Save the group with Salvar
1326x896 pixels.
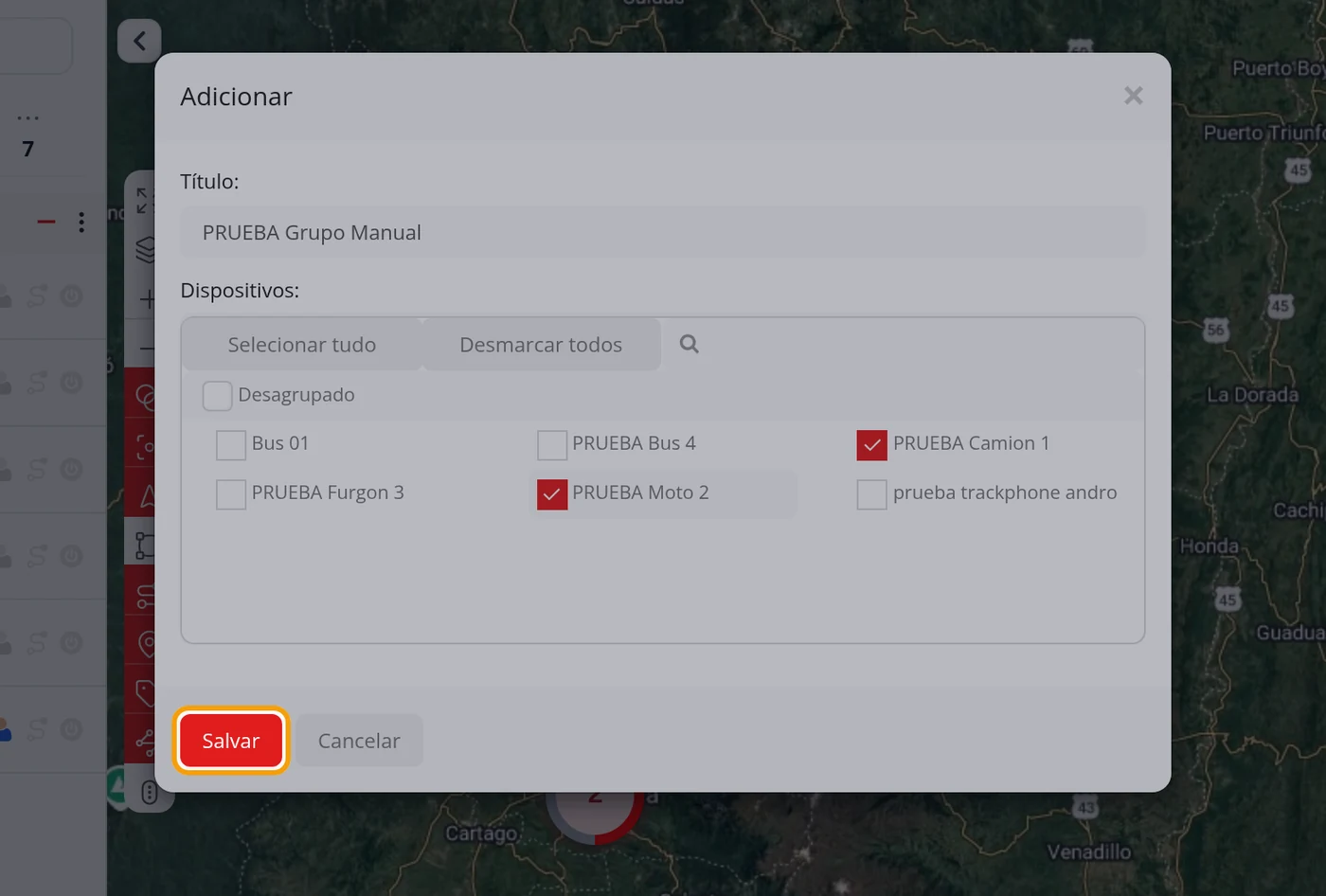coord(231,741)
